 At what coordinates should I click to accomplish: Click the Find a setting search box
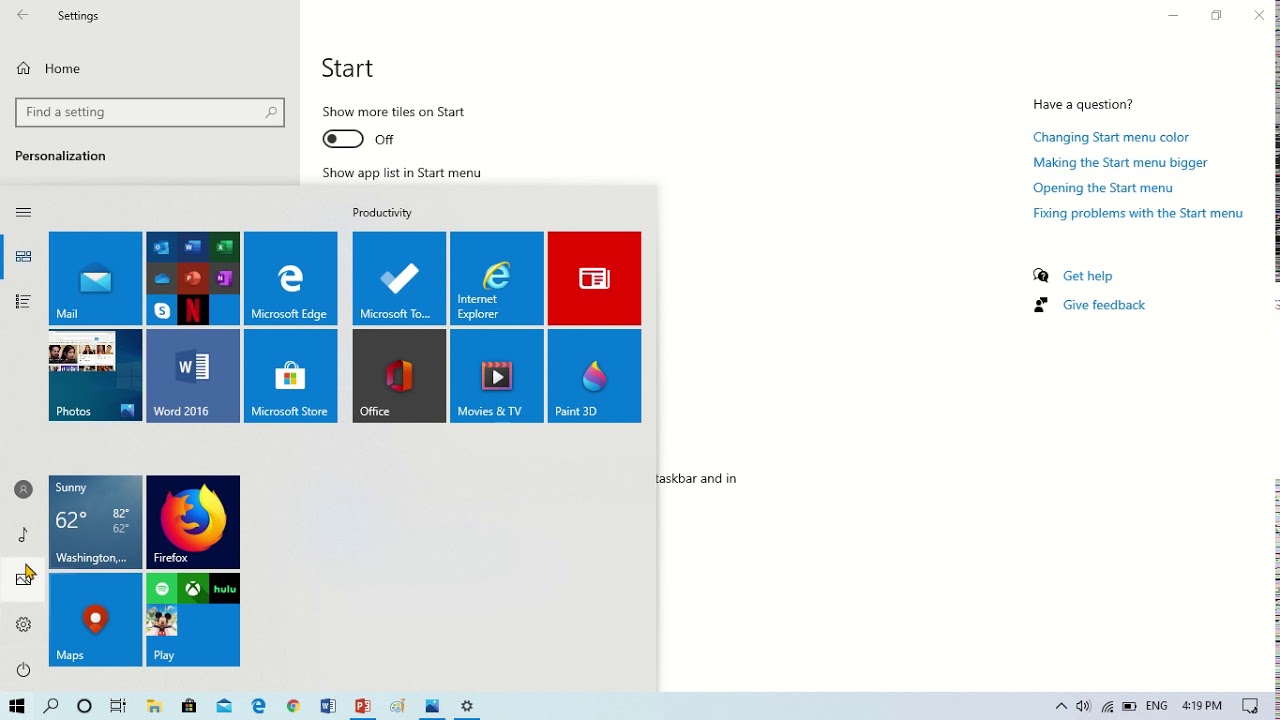150,112
